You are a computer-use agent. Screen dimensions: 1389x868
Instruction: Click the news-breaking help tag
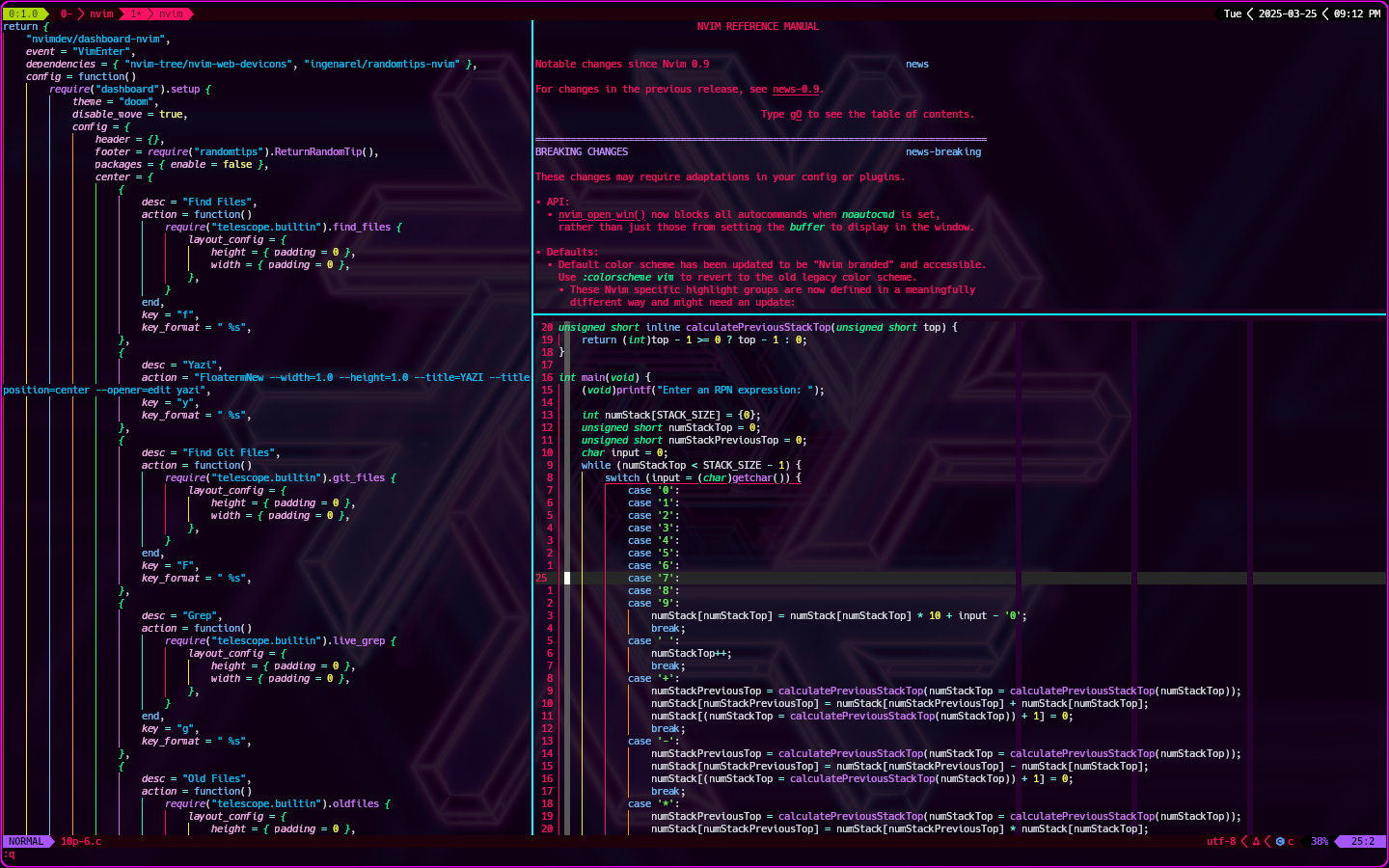coord(943,151)
